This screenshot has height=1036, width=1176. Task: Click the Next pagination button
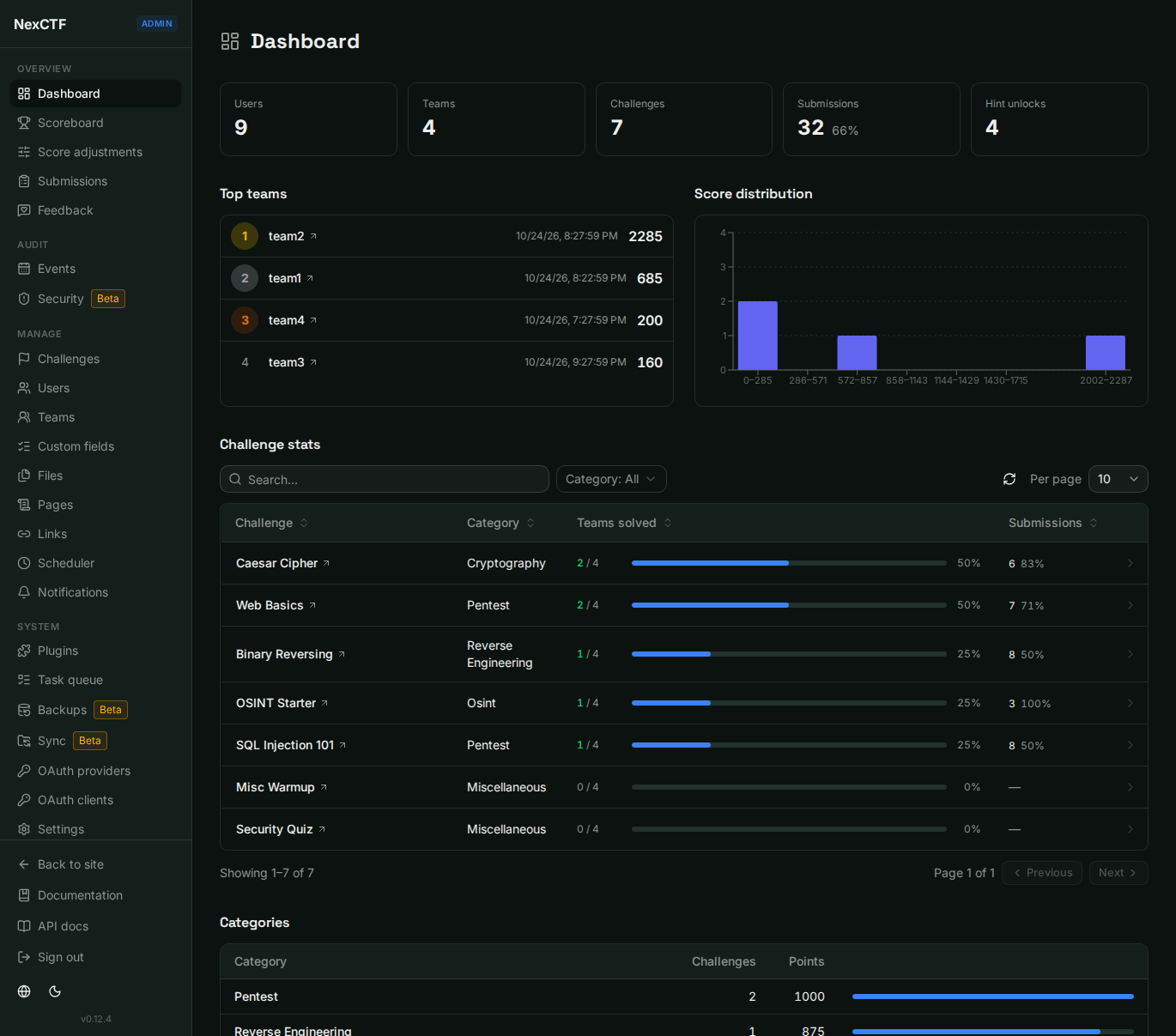1118,873
